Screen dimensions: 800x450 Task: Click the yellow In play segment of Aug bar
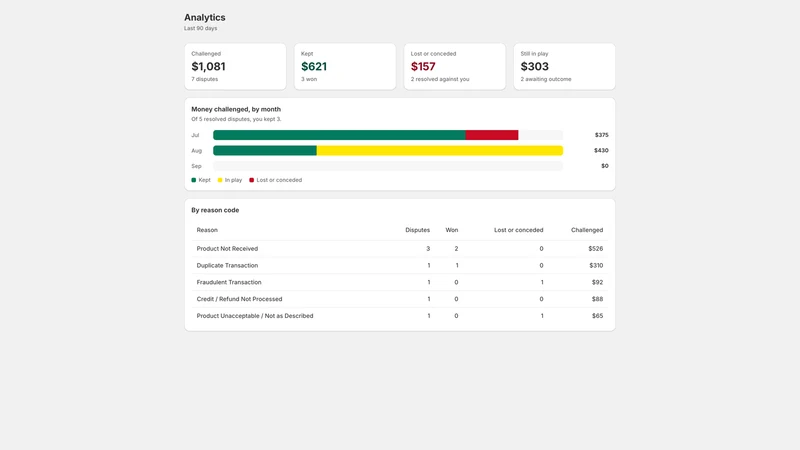point(440,151)
